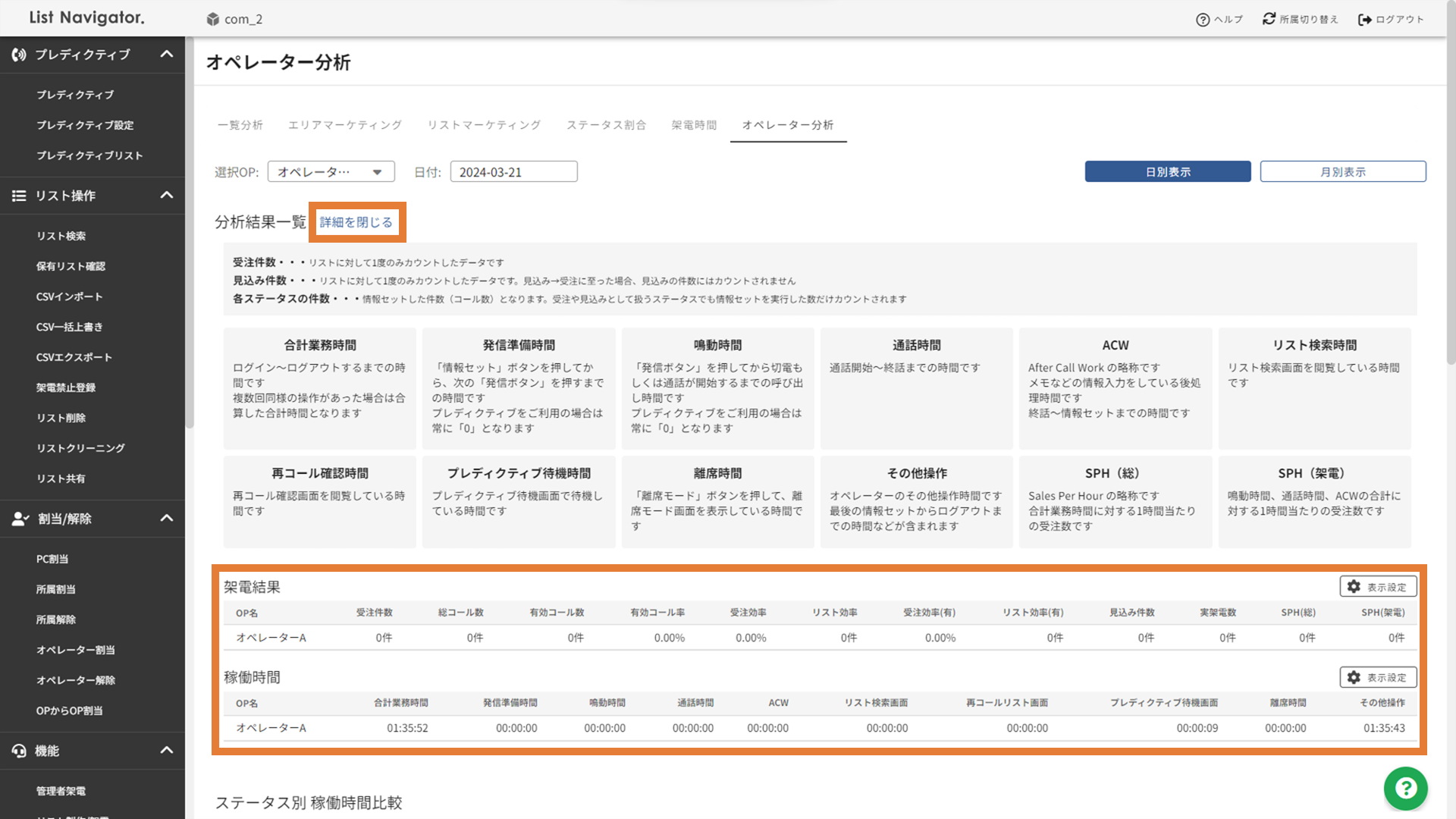1456x819 pixels.
Task: Click the logout arrow icon
Action: click(x=1364, y=20)
